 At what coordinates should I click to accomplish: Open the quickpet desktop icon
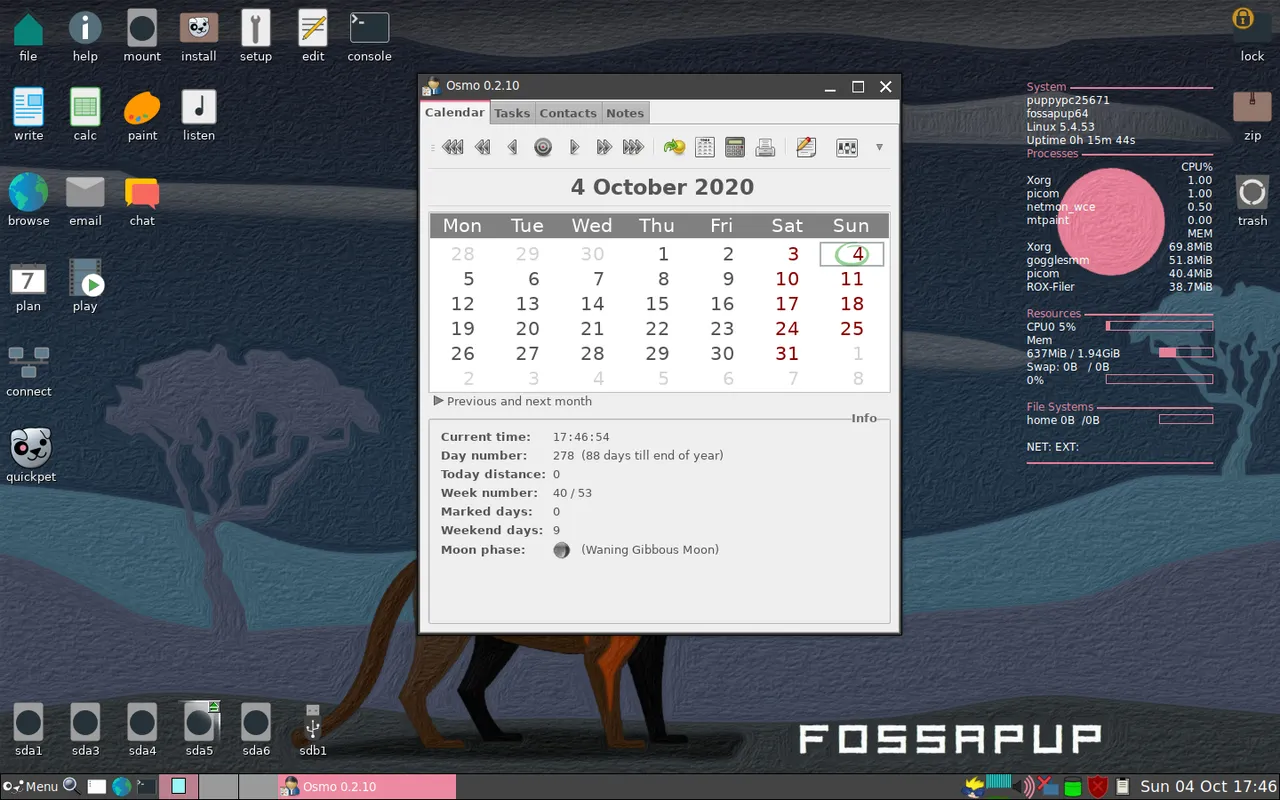coord(30,456)
